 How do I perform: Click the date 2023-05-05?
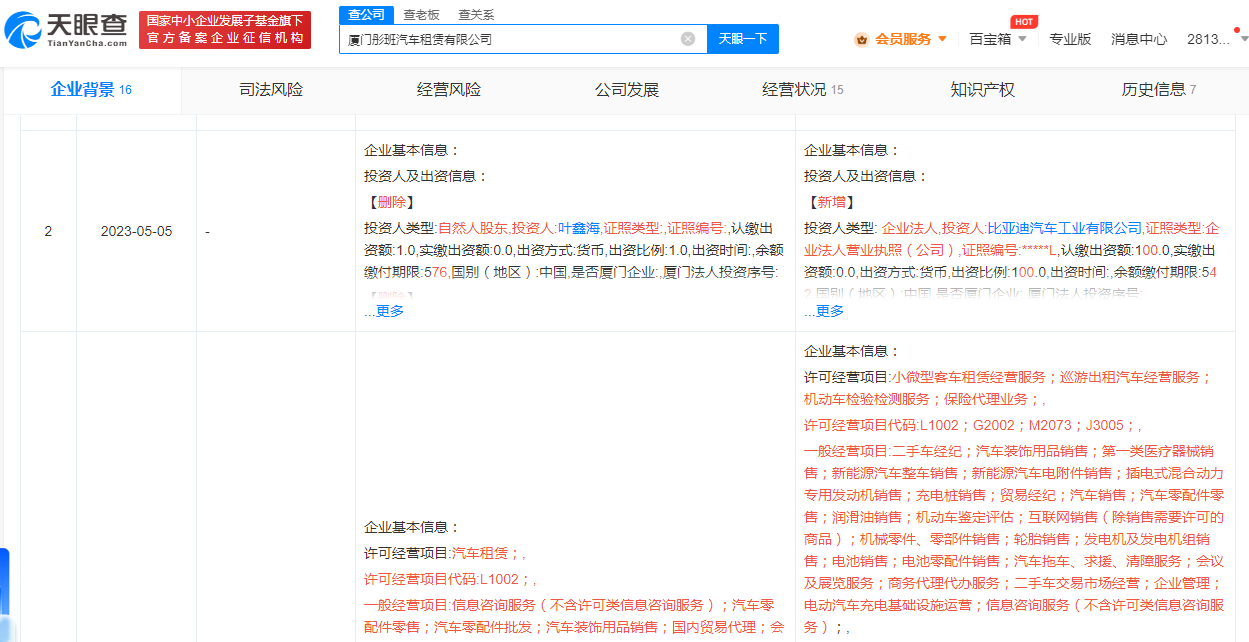click(136, 231)
